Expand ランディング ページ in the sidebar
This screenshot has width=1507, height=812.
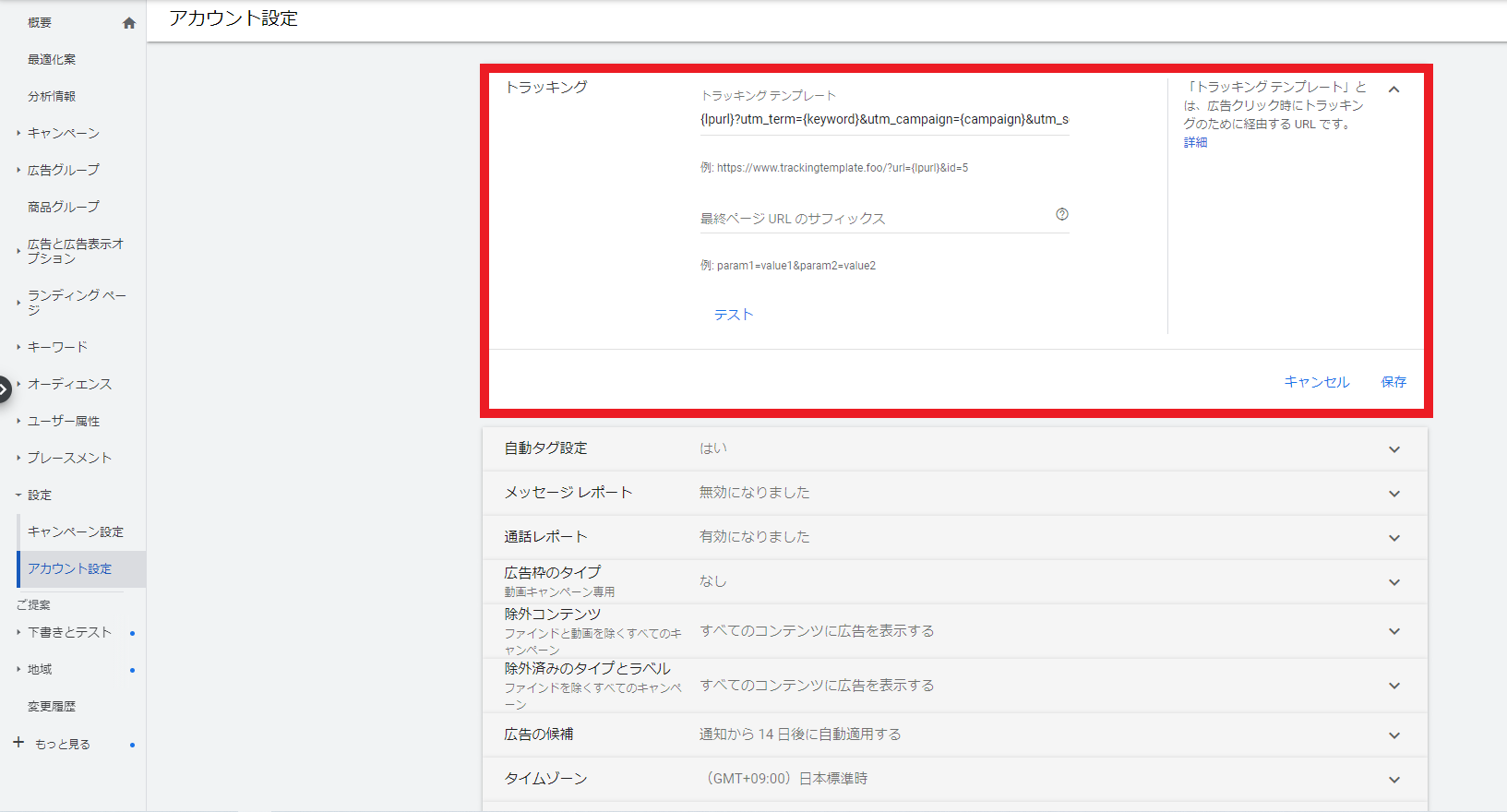pyautogui.click(x=77, y=303)
